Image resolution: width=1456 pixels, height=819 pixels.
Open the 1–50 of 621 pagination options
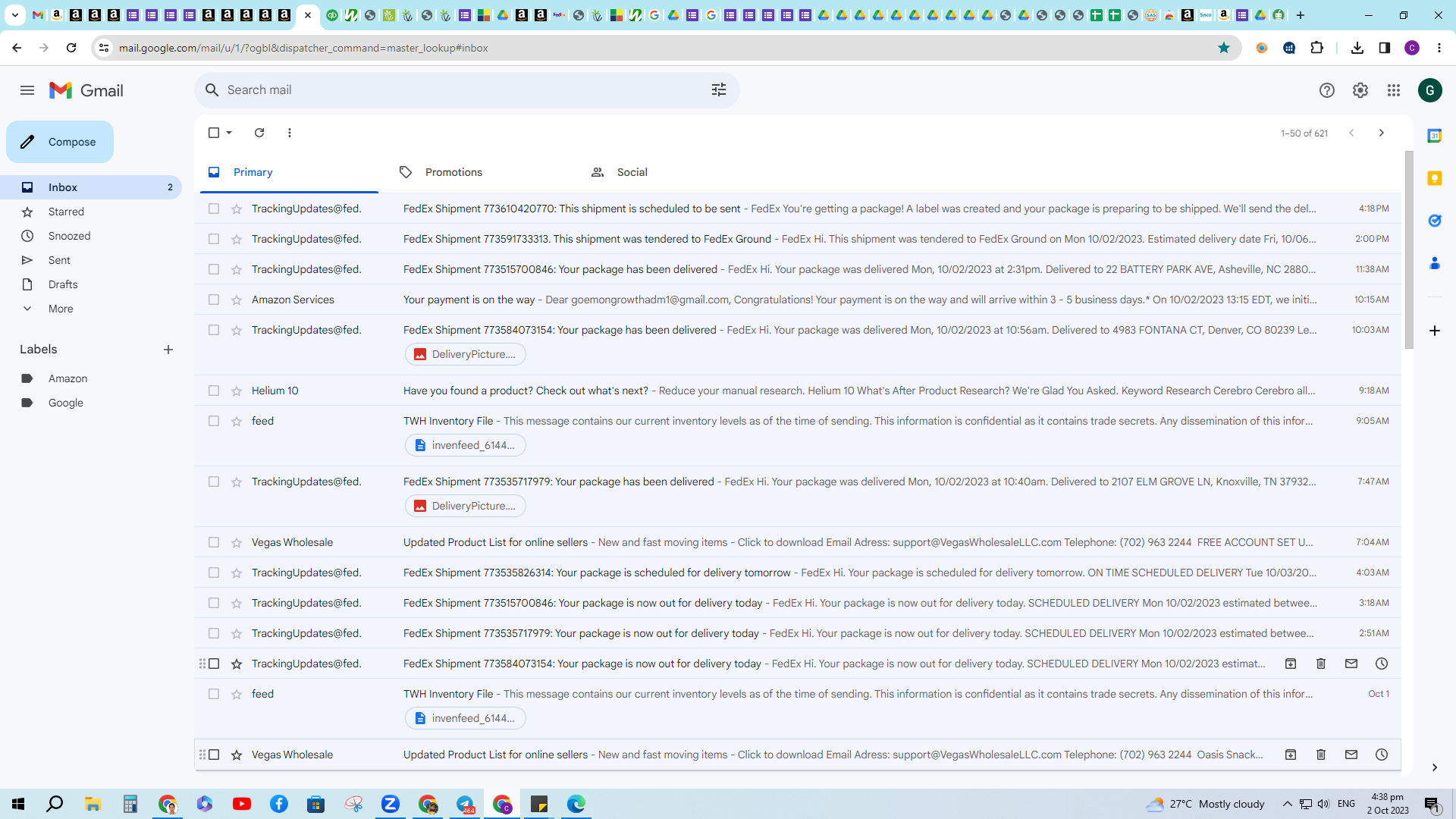pos(1304,133)
